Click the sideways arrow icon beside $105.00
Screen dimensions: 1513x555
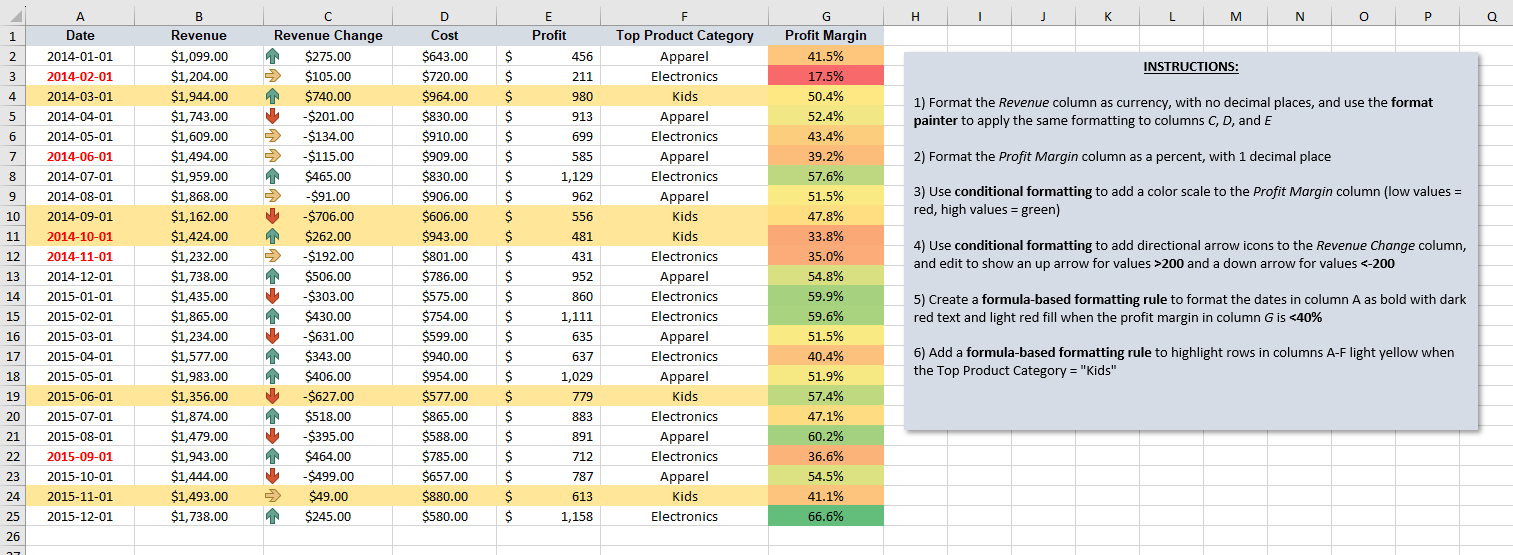[x=273, y=77]
